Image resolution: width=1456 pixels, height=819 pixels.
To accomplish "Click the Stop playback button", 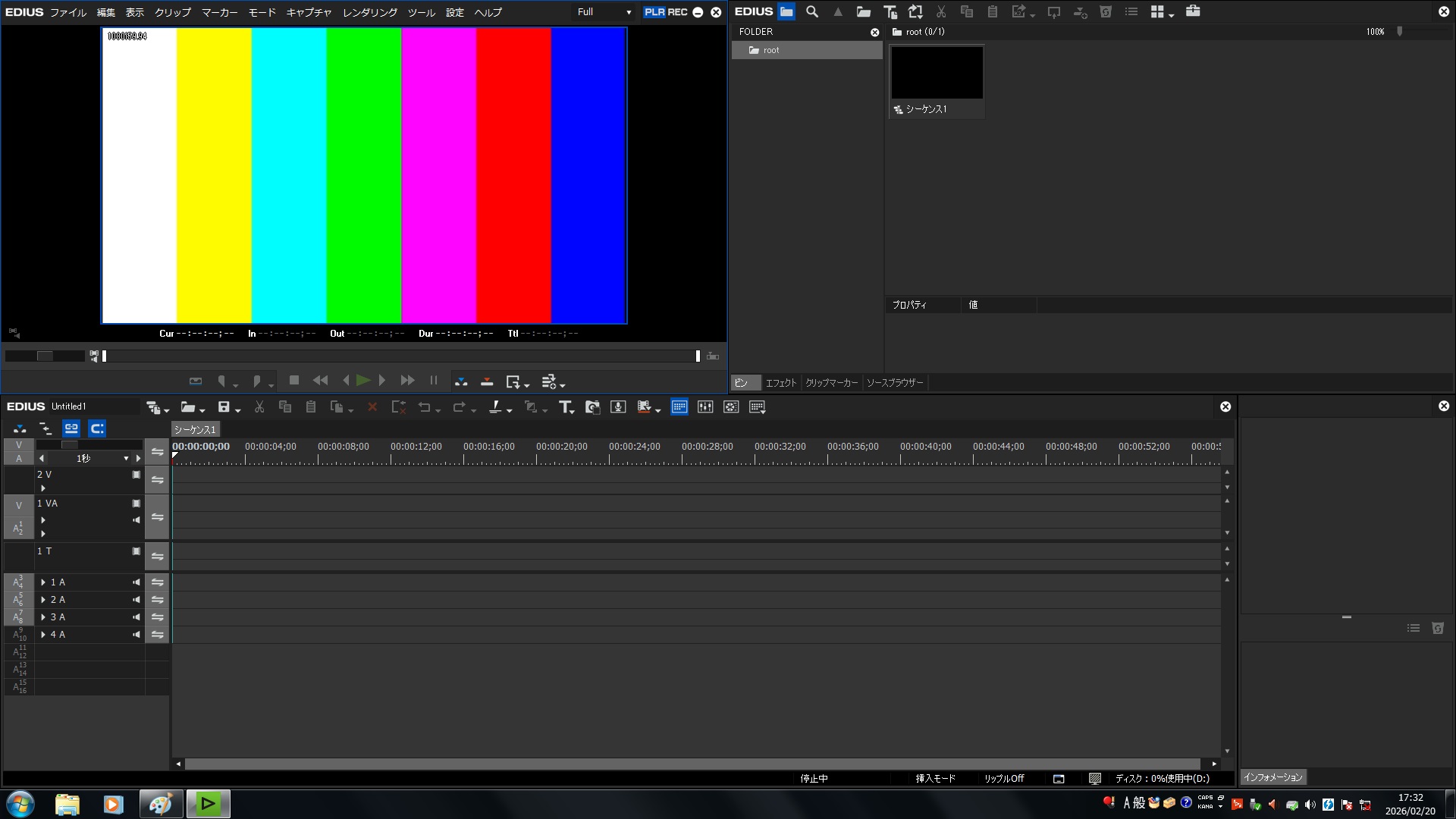I will click(294, 381).
